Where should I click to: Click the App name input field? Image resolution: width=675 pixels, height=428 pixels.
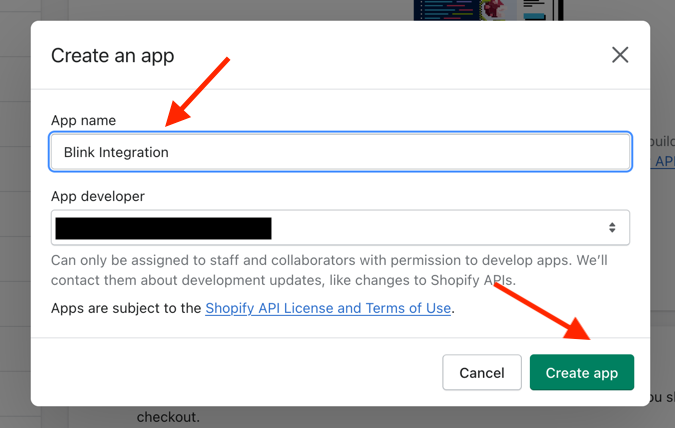coord(341,152)
